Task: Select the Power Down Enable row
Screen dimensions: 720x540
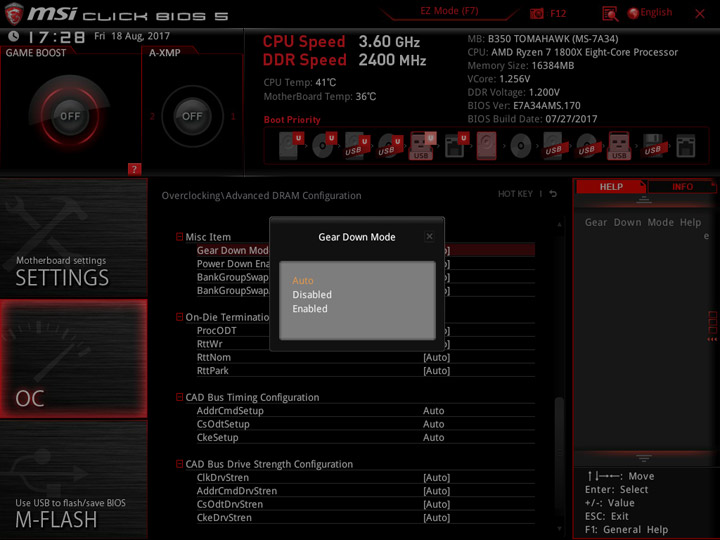Action: pyautogui.click(x=366, y=264)
